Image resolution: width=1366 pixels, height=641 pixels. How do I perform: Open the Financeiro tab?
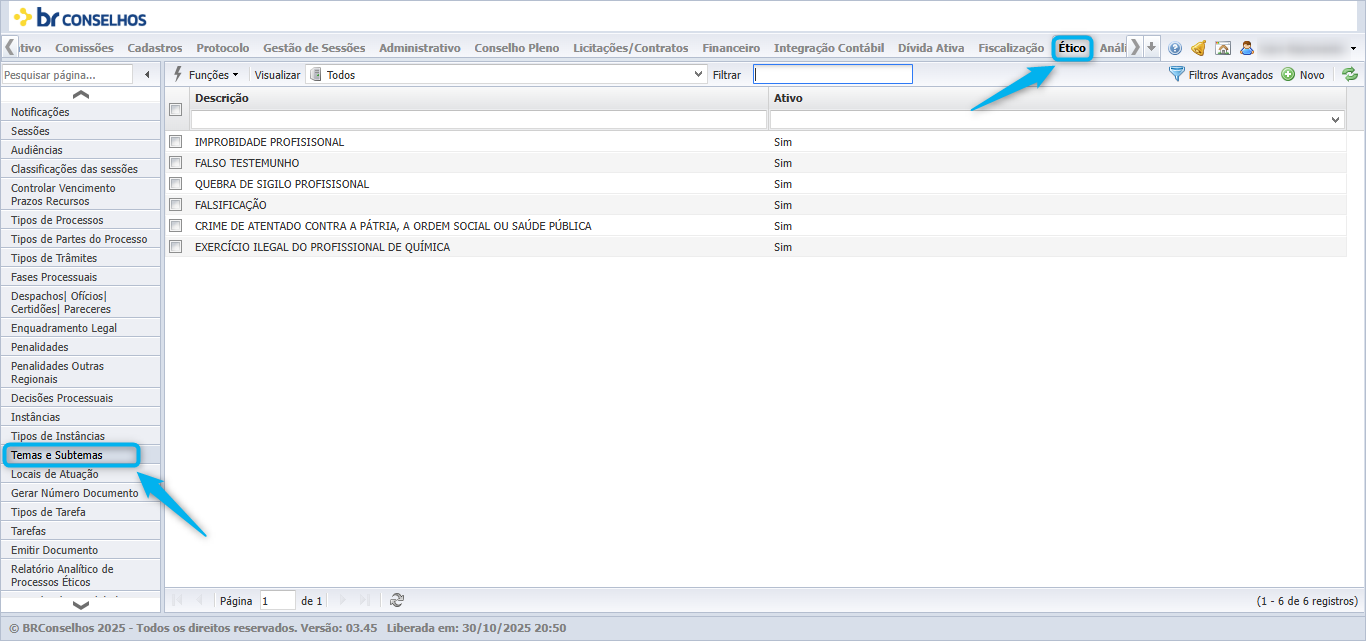click(x=731, y=48)
